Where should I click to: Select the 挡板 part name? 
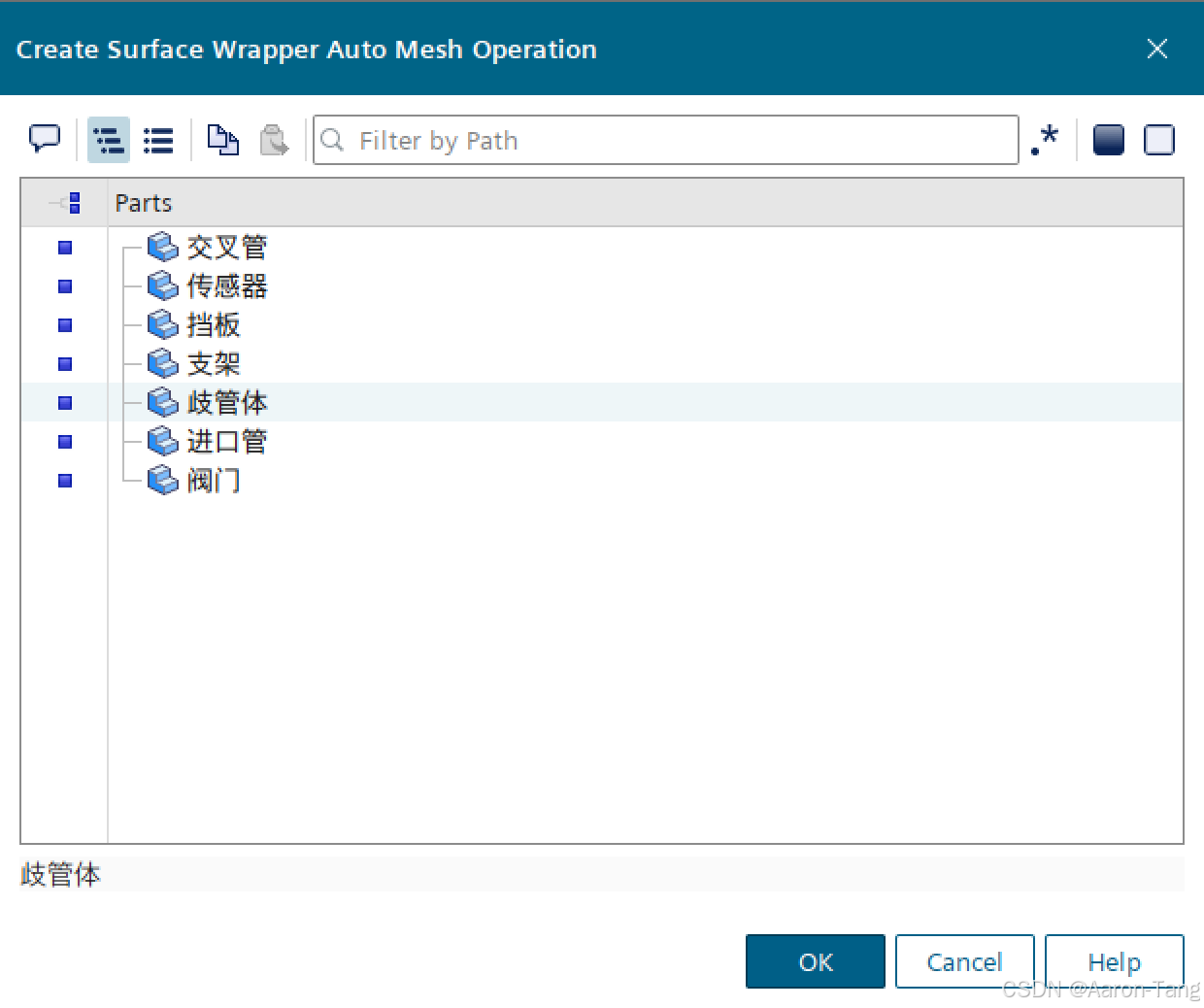[x=214, y=325]
